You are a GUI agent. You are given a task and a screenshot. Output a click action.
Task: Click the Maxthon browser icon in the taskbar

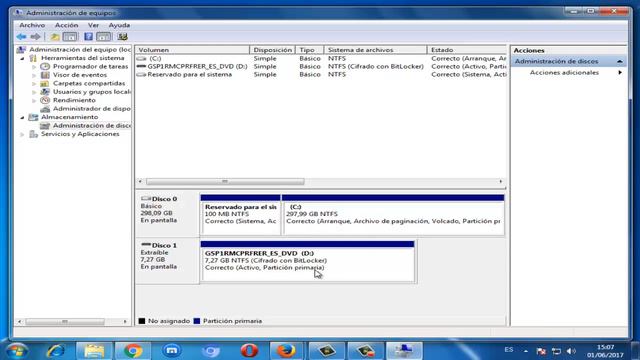tap(171, 351)
